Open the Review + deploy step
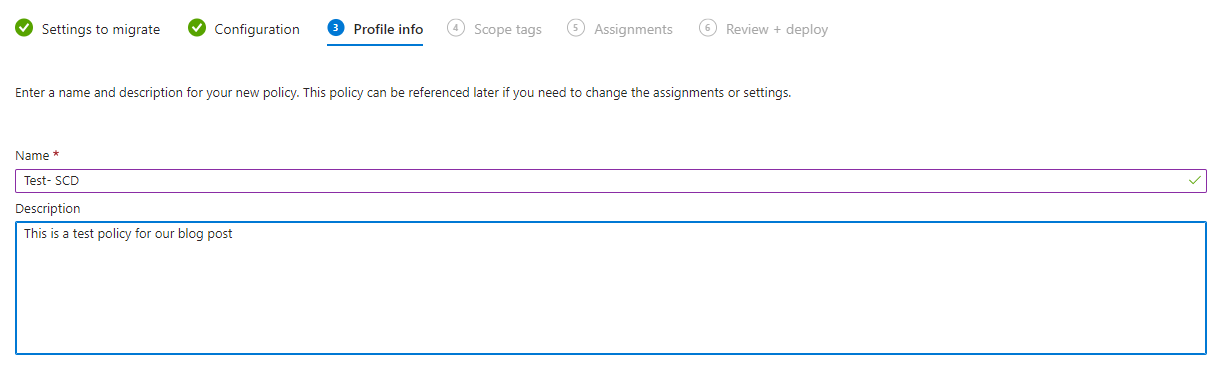 pyautogui.click(x=777, y=29)
